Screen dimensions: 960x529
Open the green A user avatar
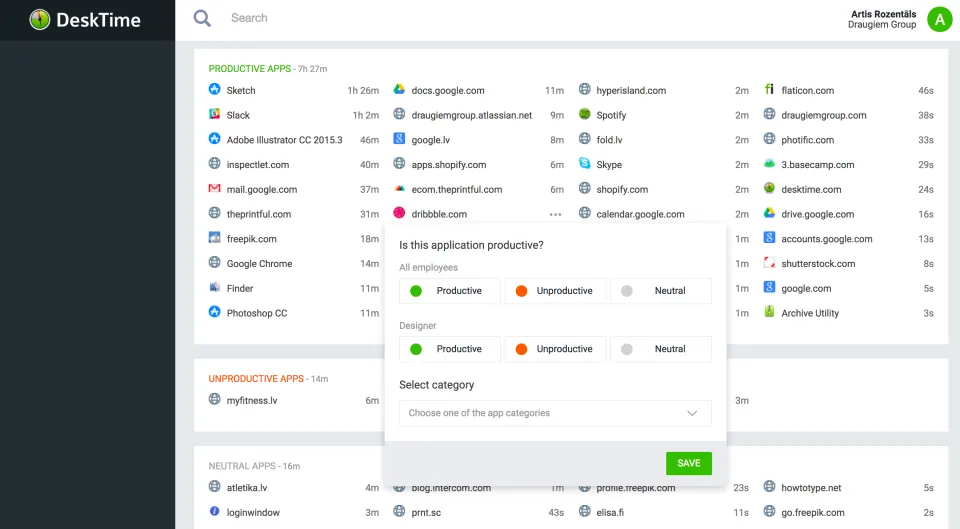tap(939, 19)
